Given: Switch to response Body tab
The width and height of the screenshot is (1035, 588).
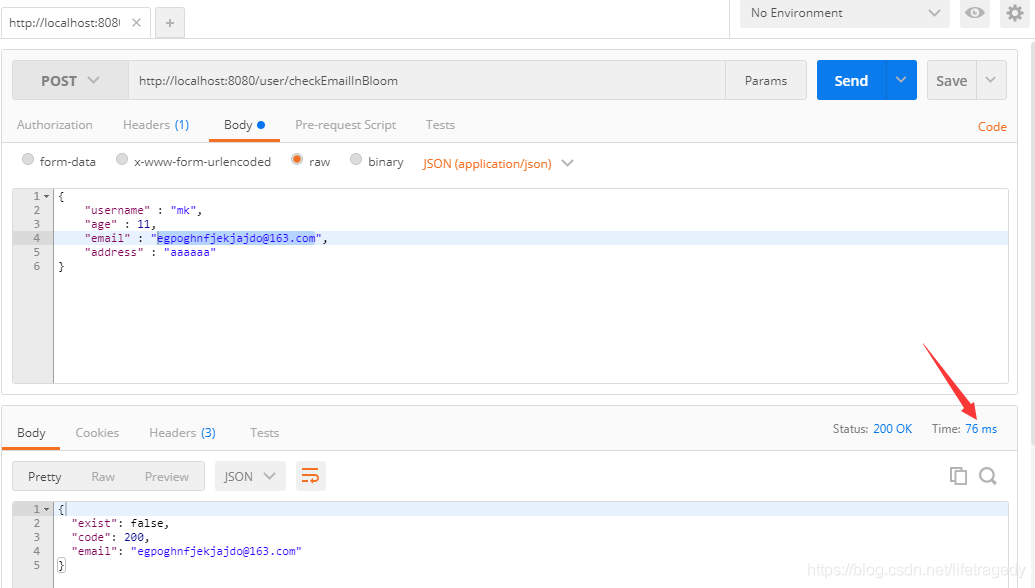Looking at the screenshot, I should tap(31, 432).
